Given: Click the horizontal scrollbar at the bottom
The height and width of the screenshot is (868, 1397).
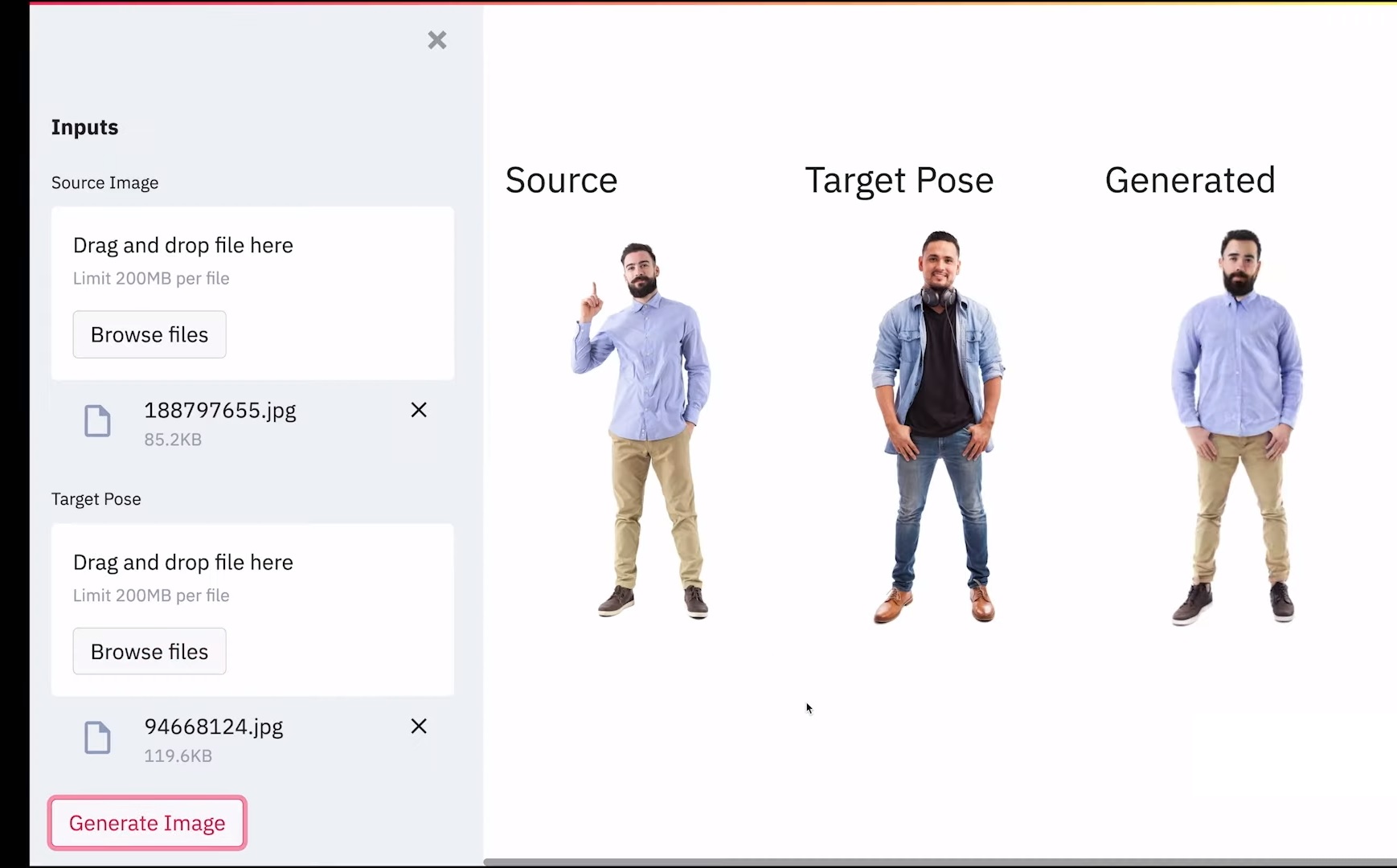Looking at the screenshot, I should coord(940,862).
